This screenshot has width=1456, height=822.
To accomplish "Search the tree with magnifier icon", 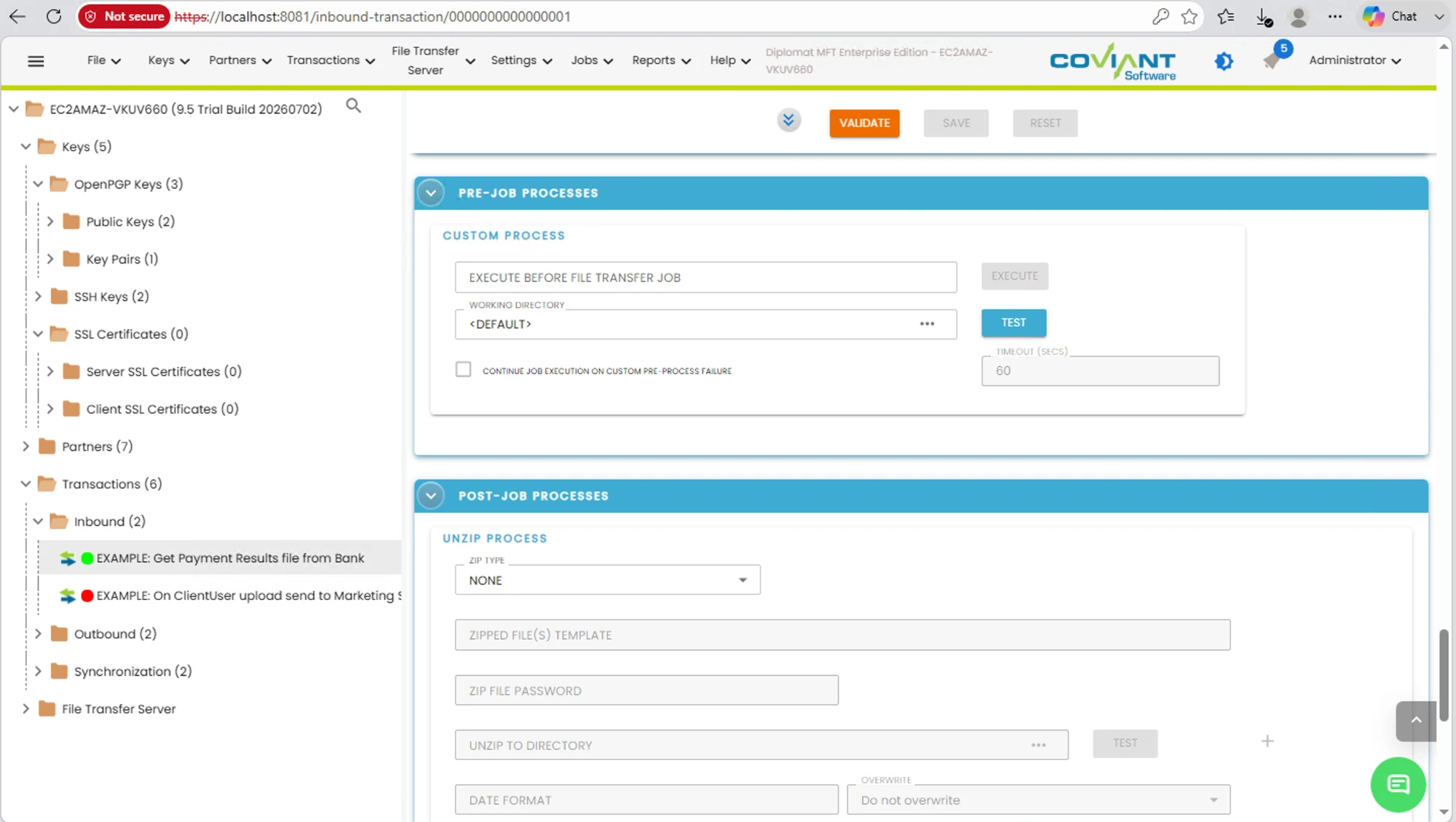I will [x=353, y=106].
